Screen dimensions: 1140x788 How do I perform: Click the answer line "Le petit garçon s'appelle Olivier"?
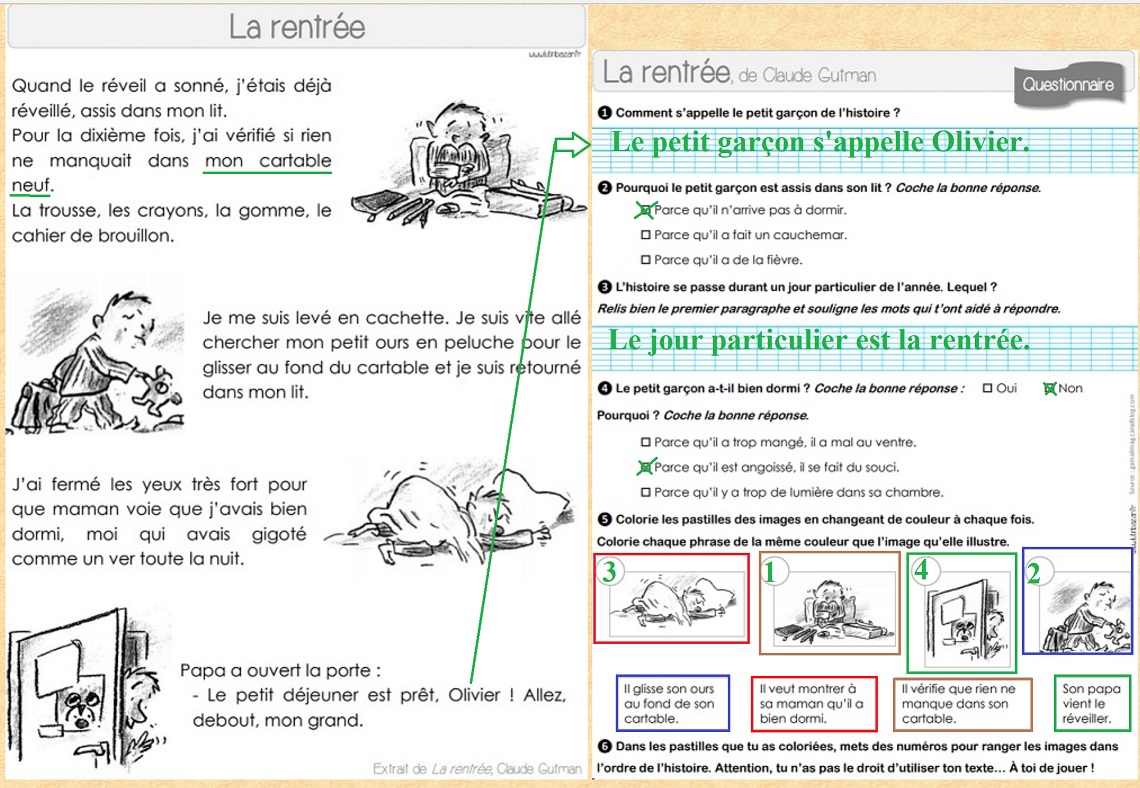820,143
